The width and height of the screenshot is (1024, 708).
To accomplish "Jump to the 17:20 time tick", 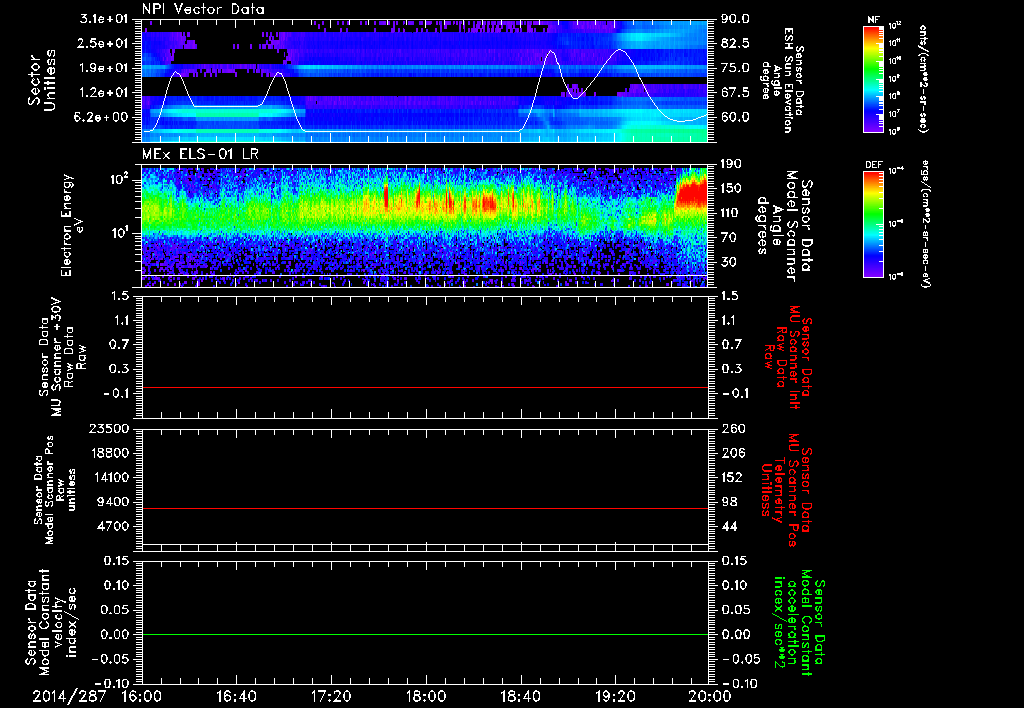I will pyautogui.click(x=331, y=696).
